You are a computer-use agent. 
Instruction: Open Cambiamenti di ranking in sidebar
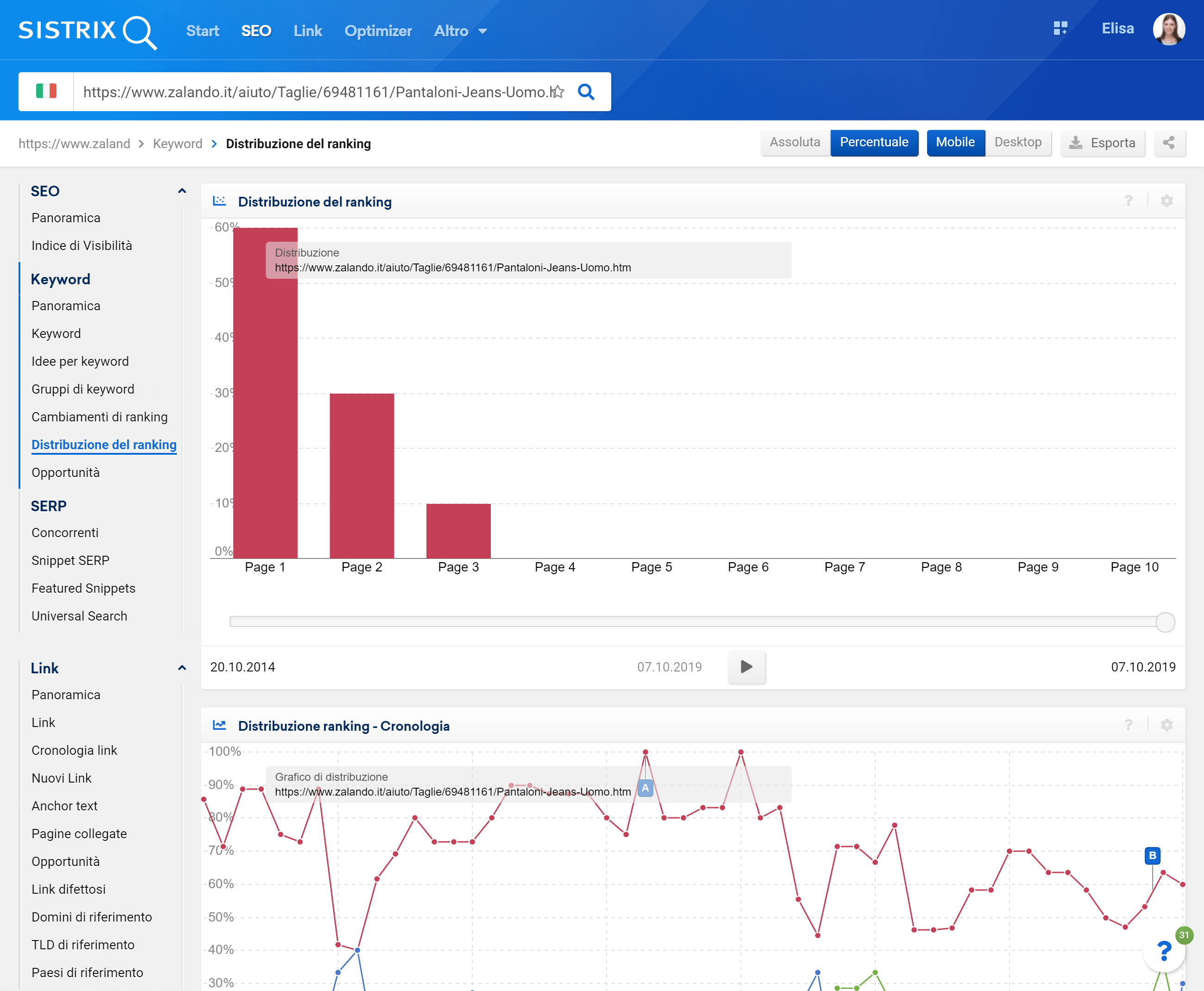[x=100, y=417]
